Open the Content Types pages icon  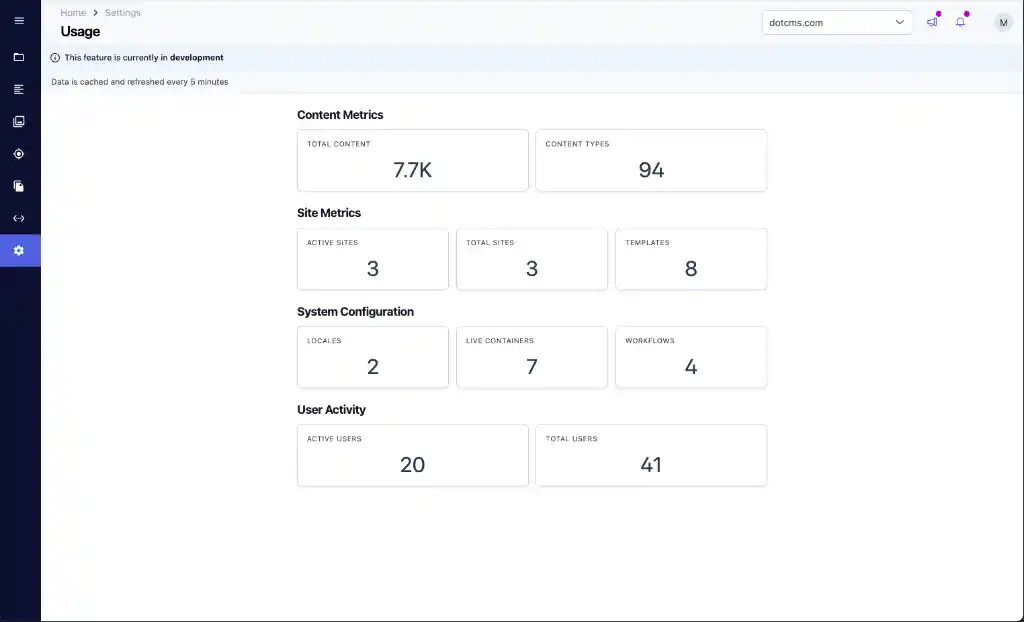coord(20,186)
